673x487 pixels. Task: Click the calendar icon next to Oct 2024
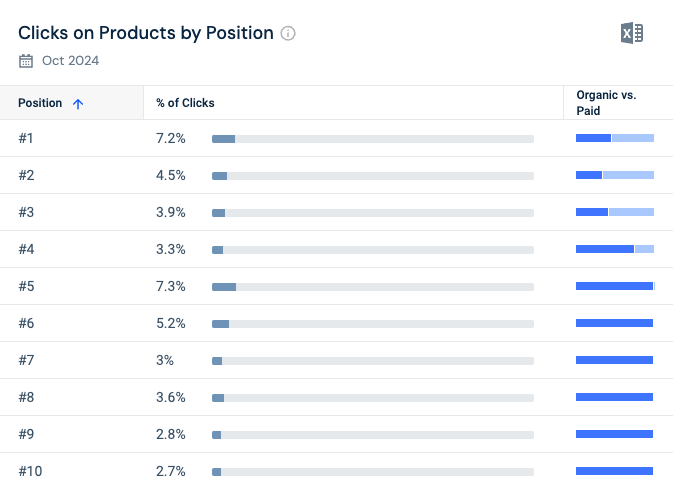tap(26, 61)
